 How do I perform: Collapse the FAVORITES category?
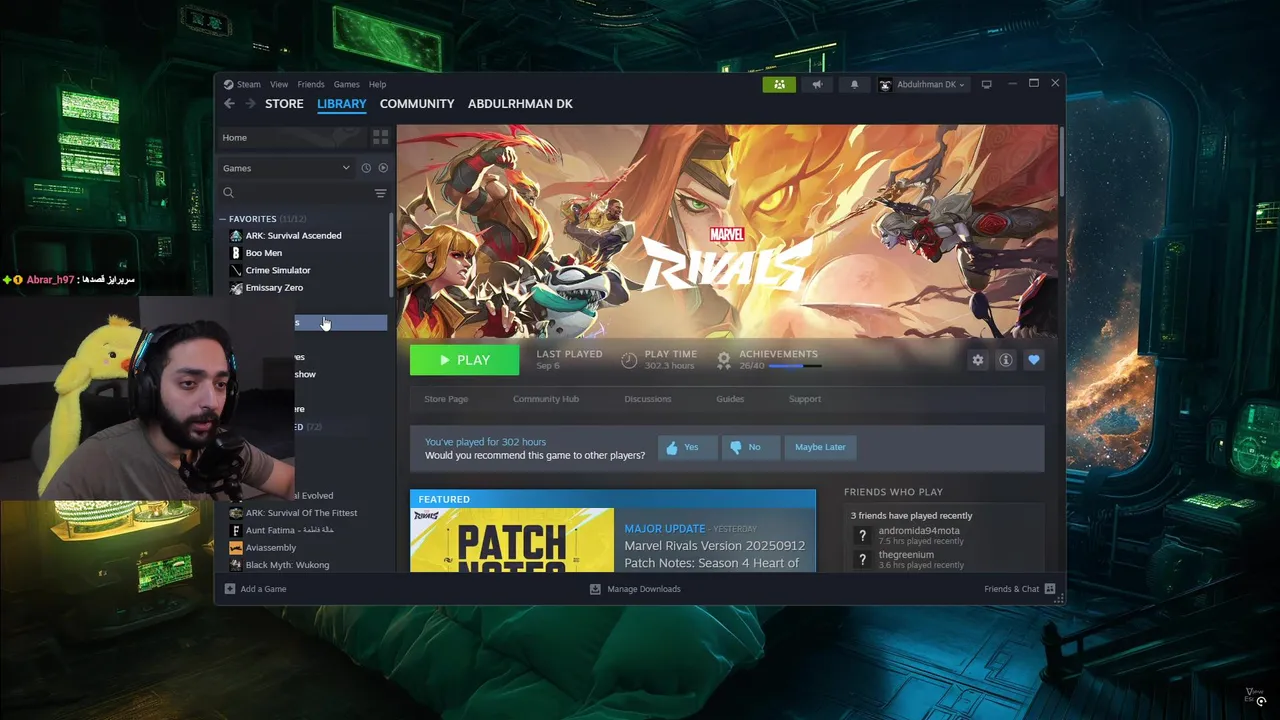[x=223, y=219]
